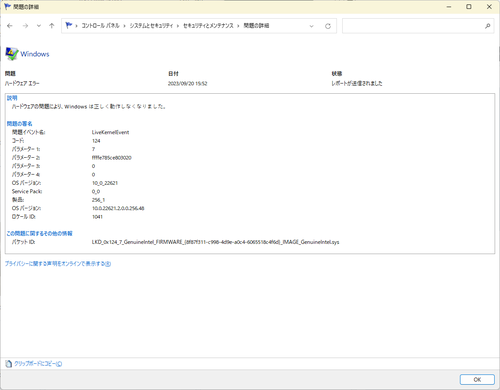Click the clipboard copy icon

[9, 364]
